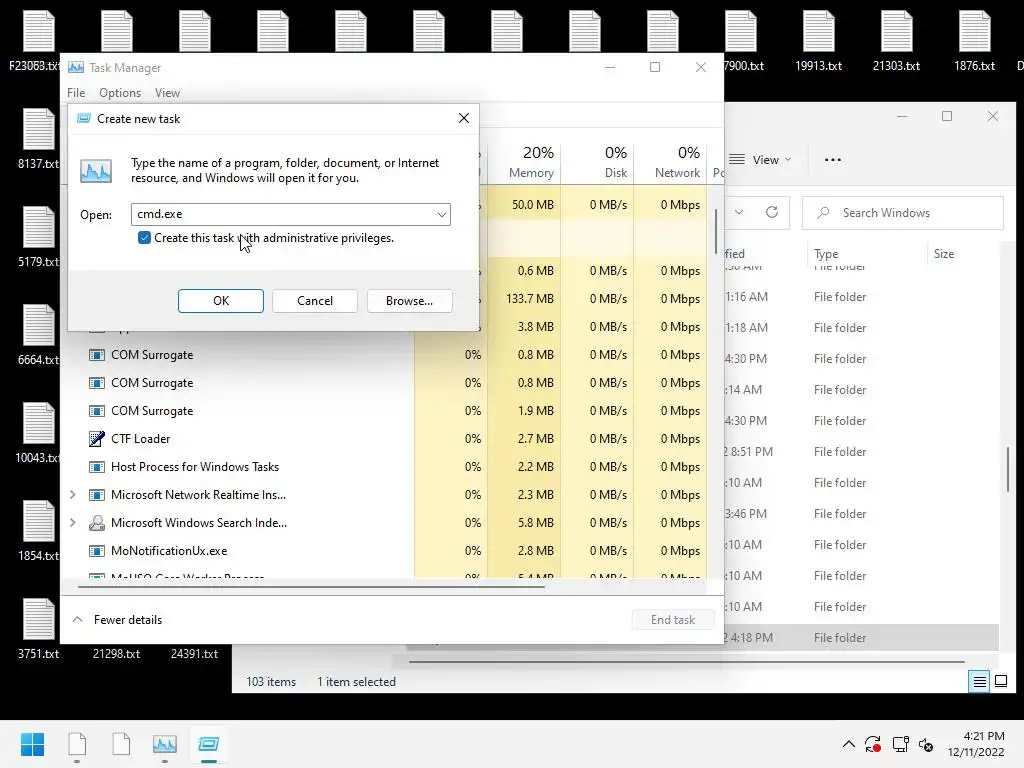Screen dimensions: 1024x768
Task: Select desktop file 21303.txt
Action: (x=896, y=41)
